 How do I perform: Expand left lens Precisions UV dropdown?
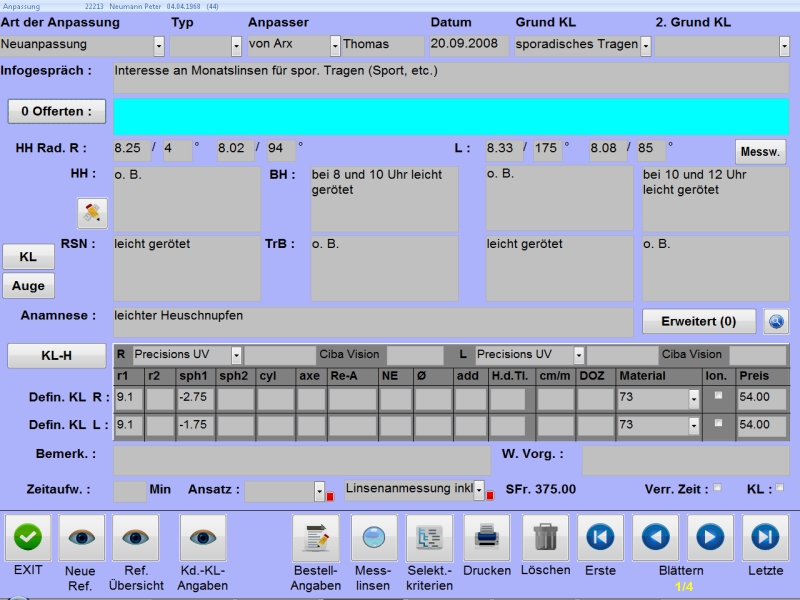coord(579,355)
